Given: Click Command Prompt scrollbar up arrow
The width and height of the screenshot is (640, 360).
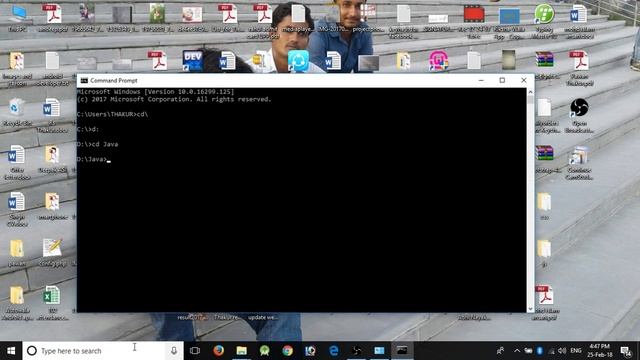Looking at the screenshot, I should tap(531, 92).
